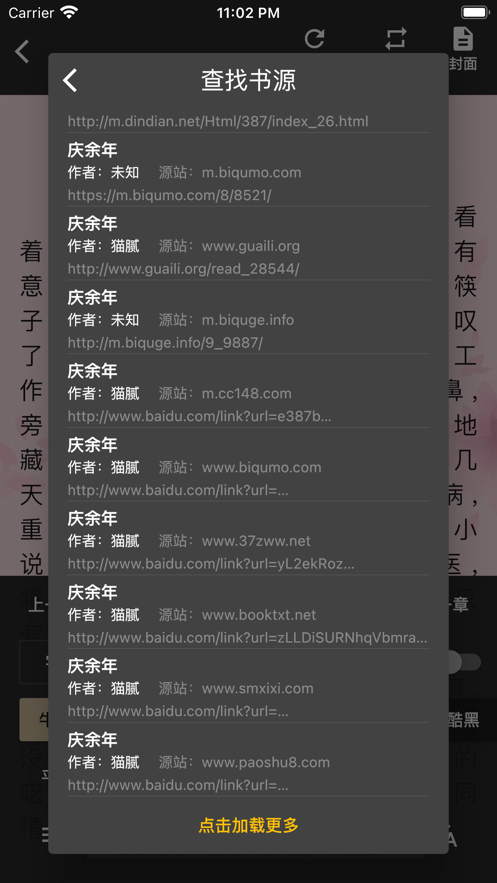Screen dimensions: 497x883
Task: Tap the battery icon in status bar
Action: point(475,12)
